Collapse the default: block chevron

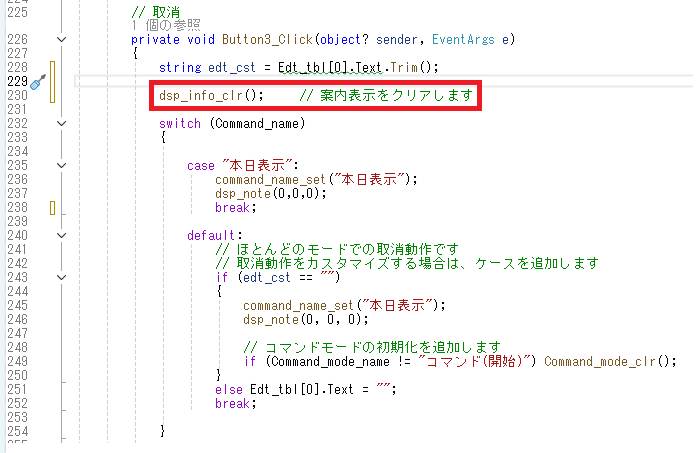pos(63,236)
